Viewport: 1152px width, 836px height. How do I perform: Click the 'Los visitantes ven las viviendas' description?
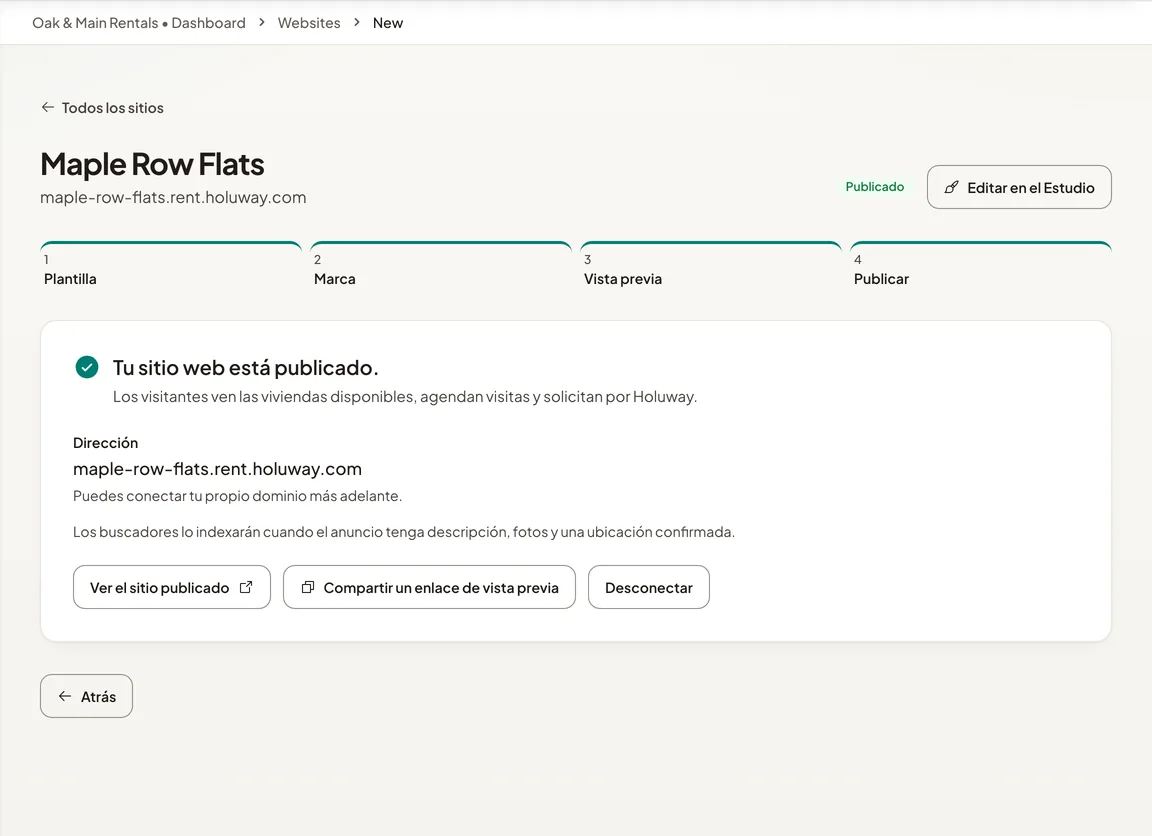coord(405,397)
